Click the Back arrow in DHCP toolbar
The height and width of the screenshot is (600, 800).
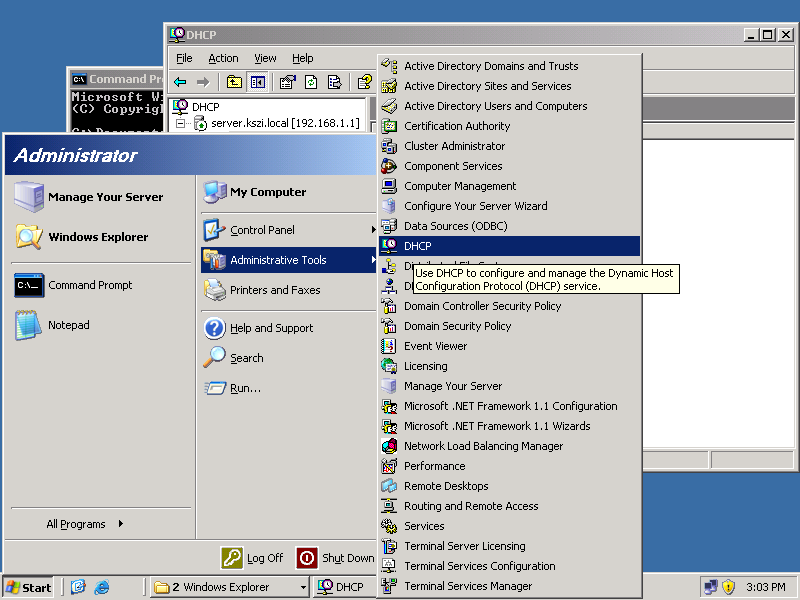click(180, 82)
